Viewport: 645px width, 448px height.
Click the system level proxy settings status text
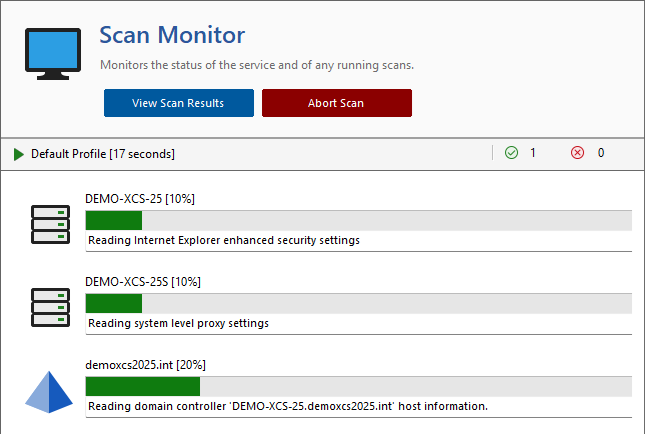pyautogui.click(x=179, y=323)
